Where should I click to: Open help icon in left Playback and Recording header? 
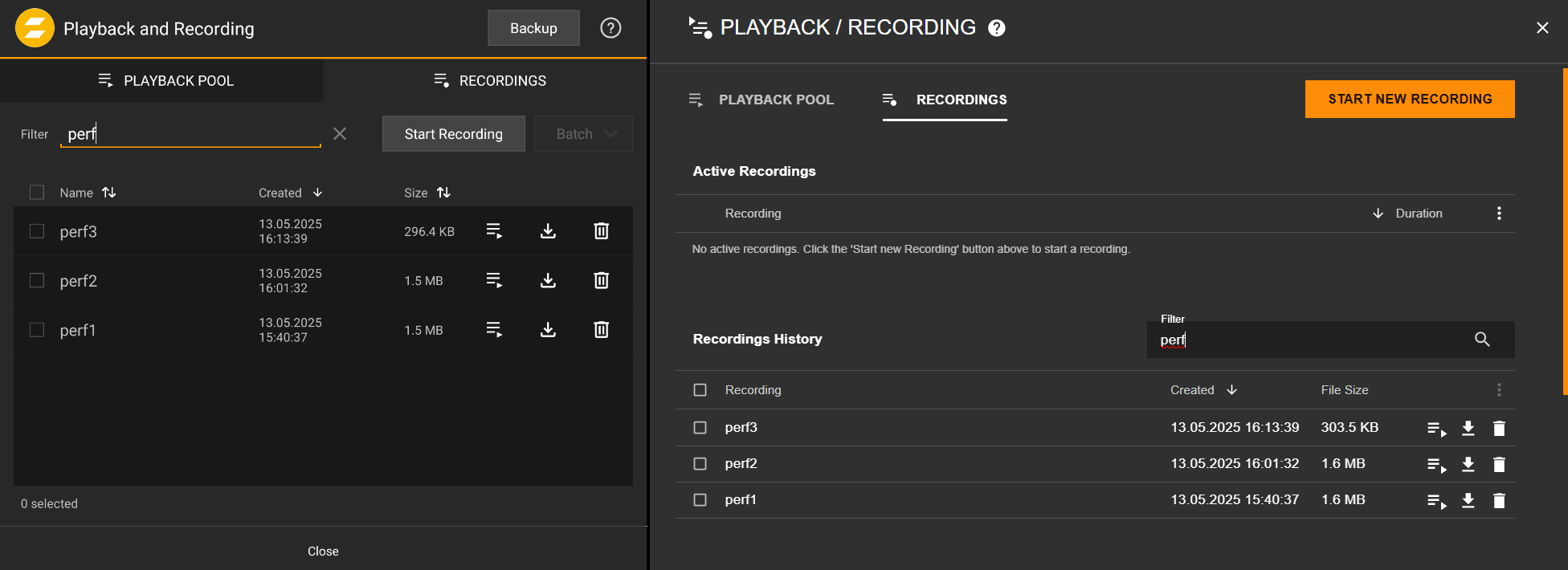point(610,28)
